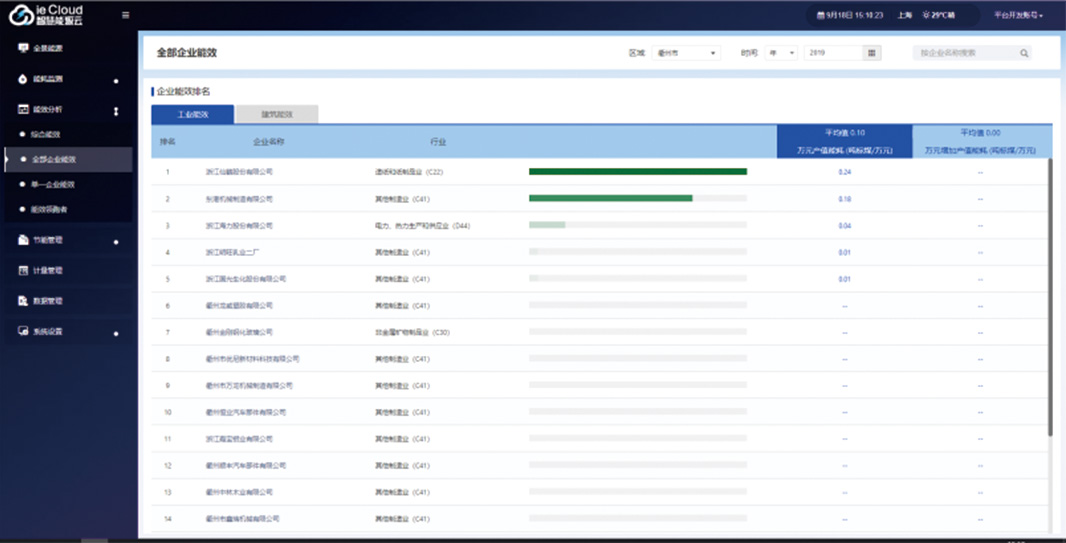Click the magnifier search icon

click(1024, 53)
